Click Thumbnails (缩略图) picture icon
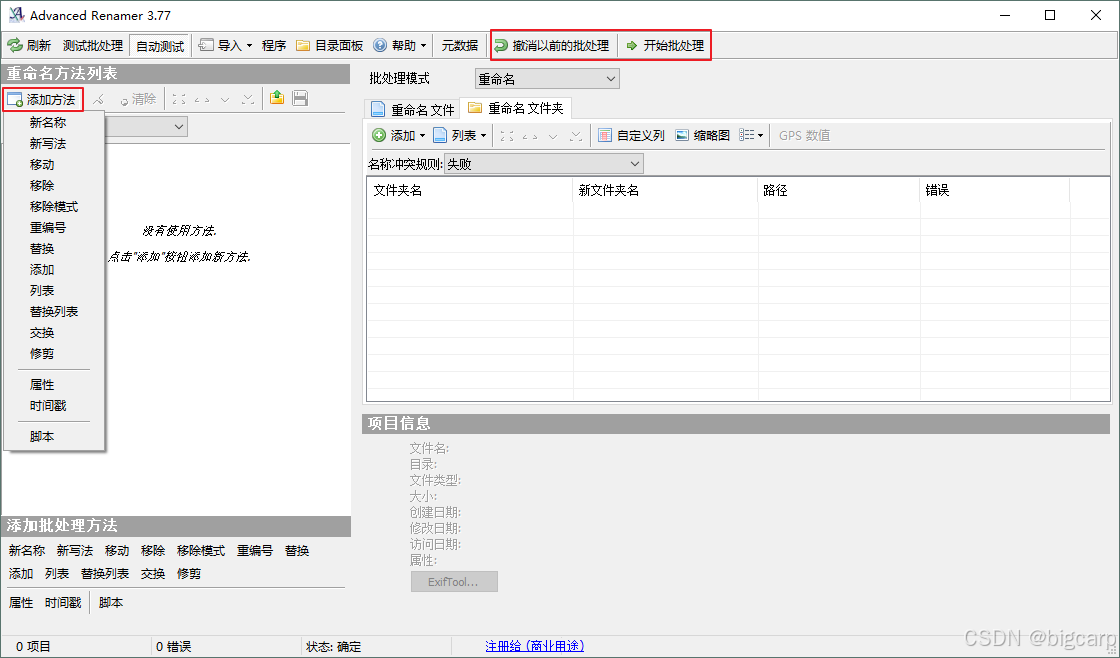The width and height of the screenshot is (1120, 658). click(682, 135)
